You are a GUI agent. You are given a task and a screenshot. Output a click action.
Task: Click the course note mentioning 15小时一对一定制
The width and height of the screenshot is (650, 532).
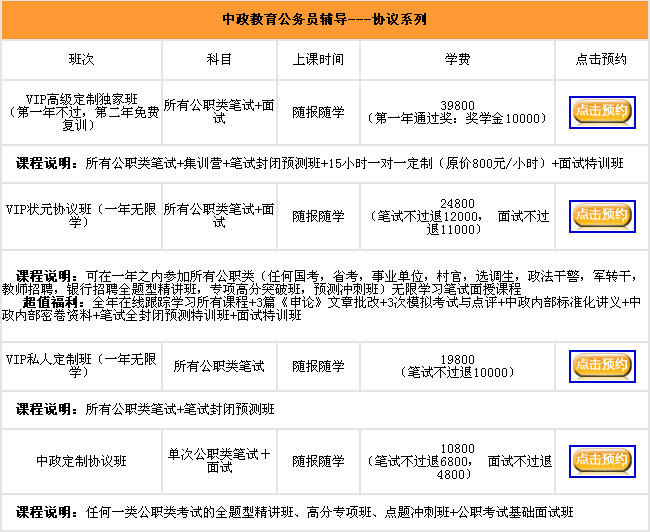325,164
